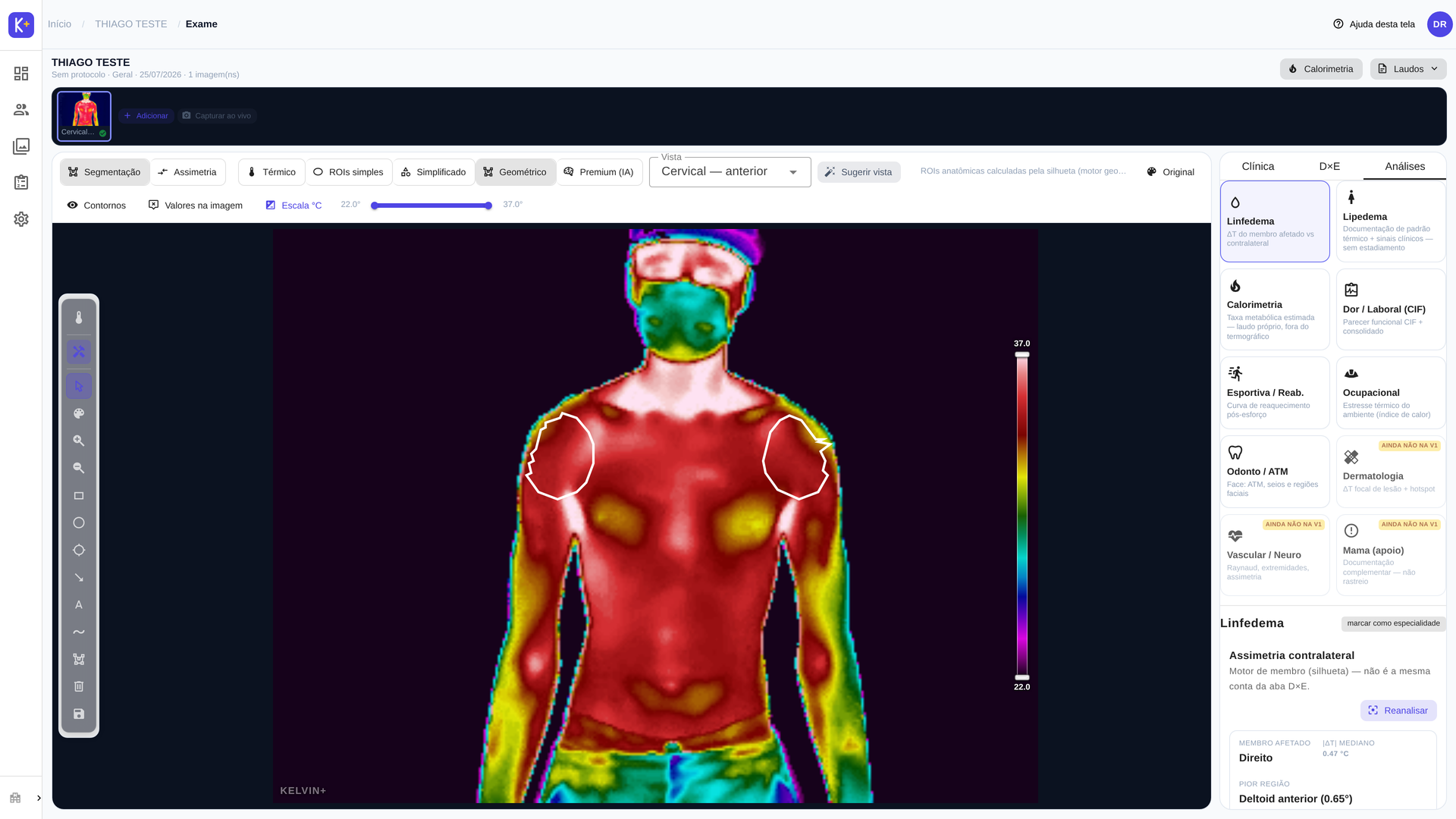Open the image gallery icon in sidebar
This screenshot has width=1456, height=819.
click(x=21, y=146)
